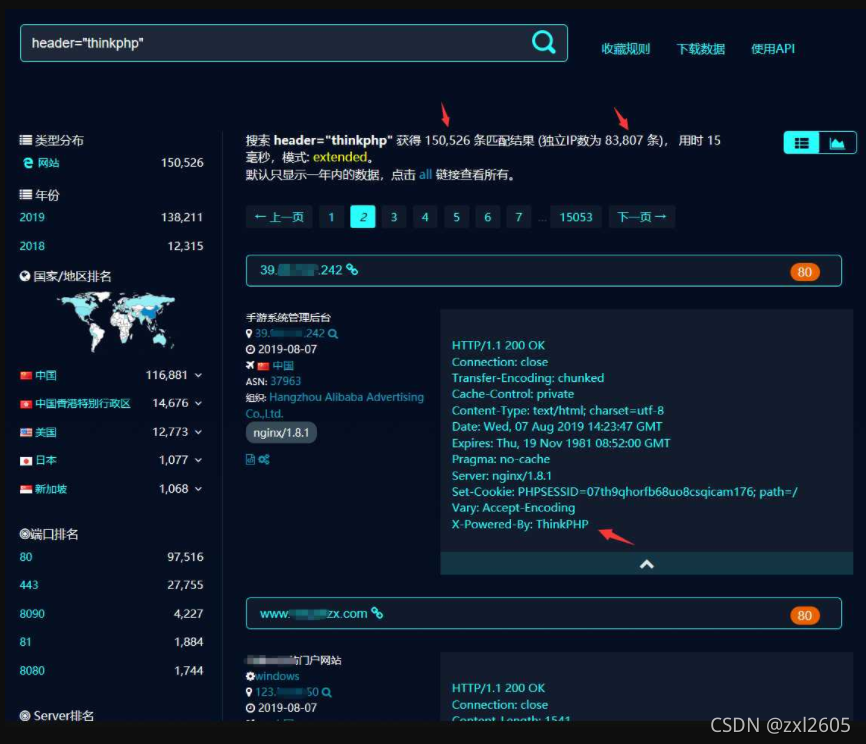Go to page 3
This screenshot has width=866, height=744.
pos(394,217)
